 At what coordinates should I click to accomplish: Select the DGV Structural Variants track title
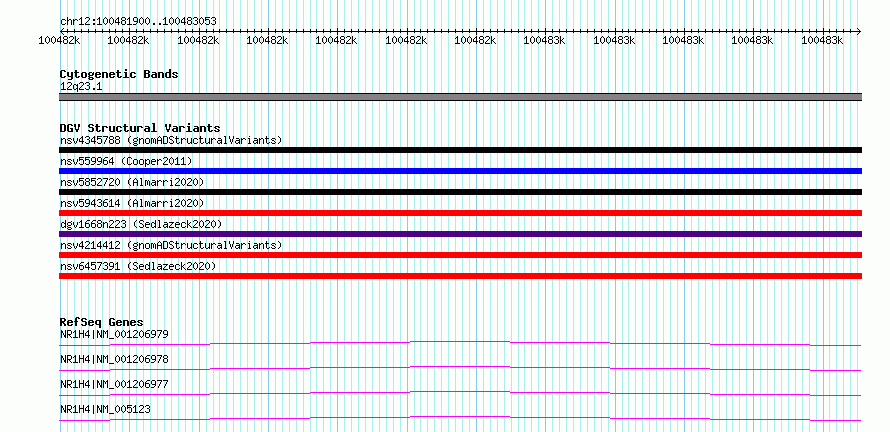[140, 128]
